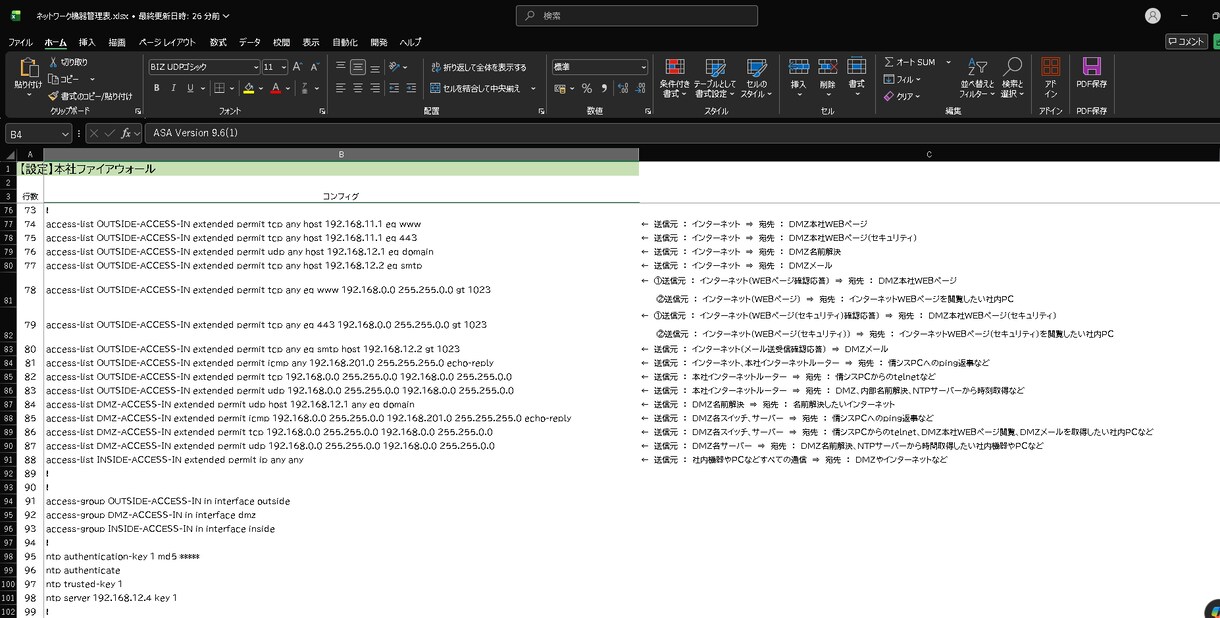The height and width of the screenshot is (618, 1220).
Task: Left-align cell text
Action: coord(341,88)
